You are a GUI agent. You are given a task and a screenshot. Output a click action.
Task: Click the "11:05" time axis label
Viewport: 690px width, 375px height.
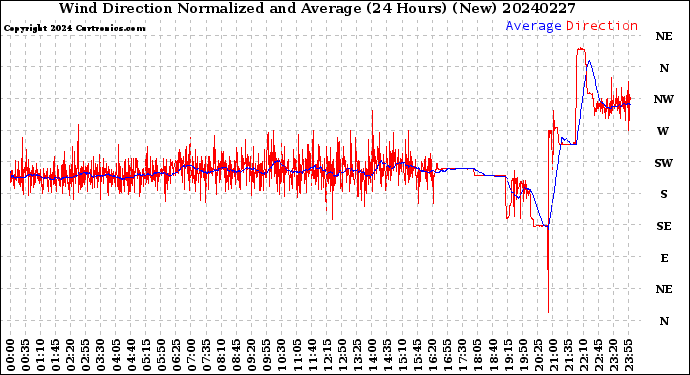click(x=297, y=355)
